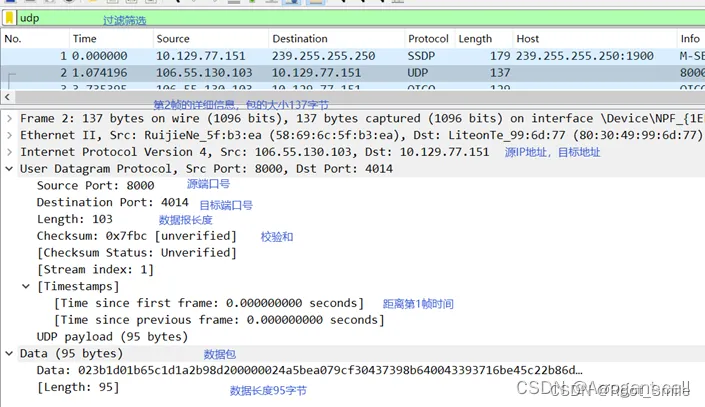Collapse the User Datagram Protocol section
The width and height of the screenshot is (705, 407).
pos(9,169)
